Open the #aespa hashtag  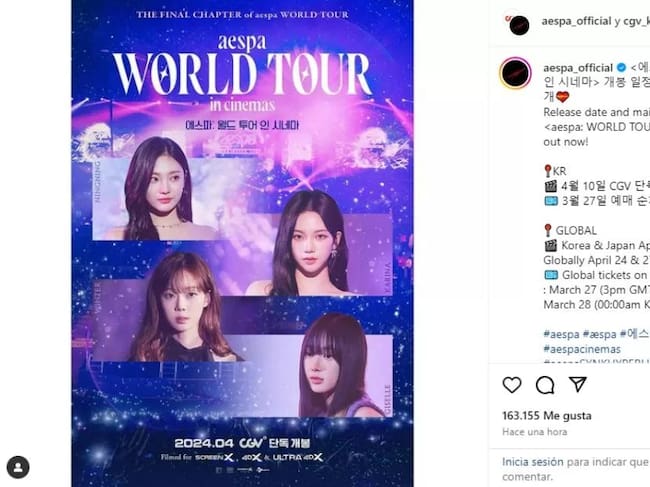click(x=561, y=334)
